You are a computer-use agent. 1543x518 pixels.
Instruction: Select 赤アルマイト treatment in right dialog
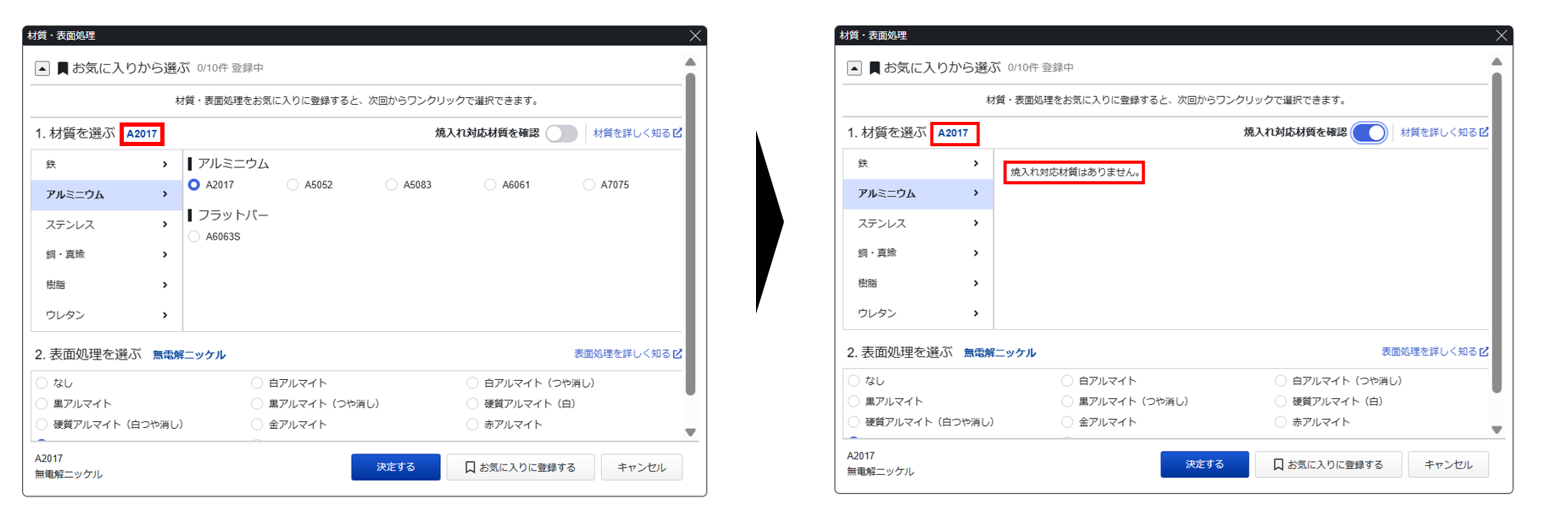1282,423
